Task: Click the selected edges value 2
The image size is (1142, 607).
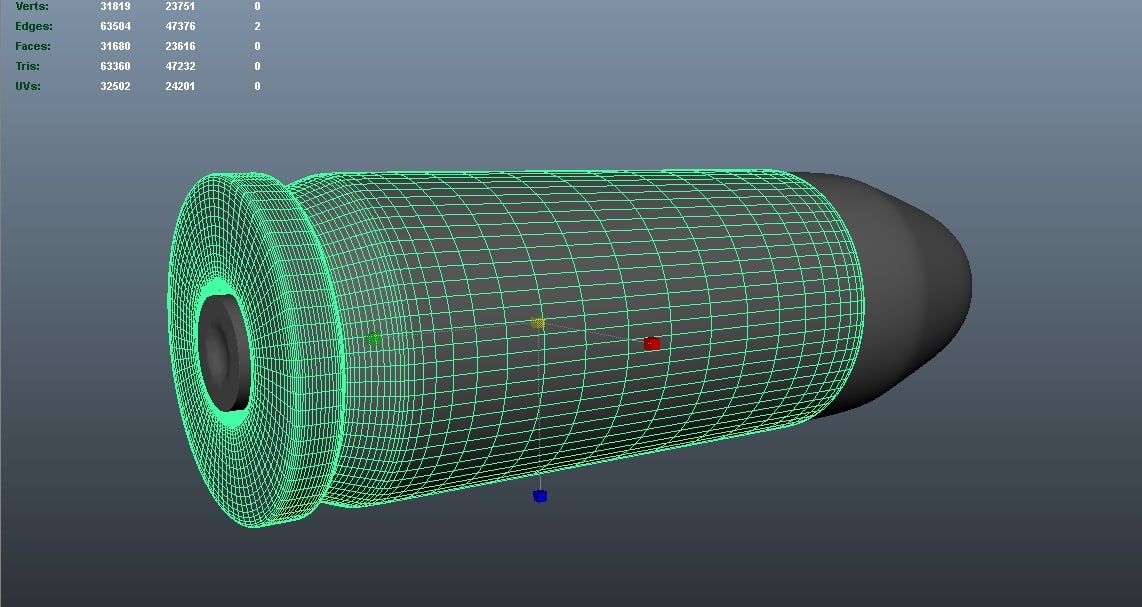Action: click(x=257, y=26)
